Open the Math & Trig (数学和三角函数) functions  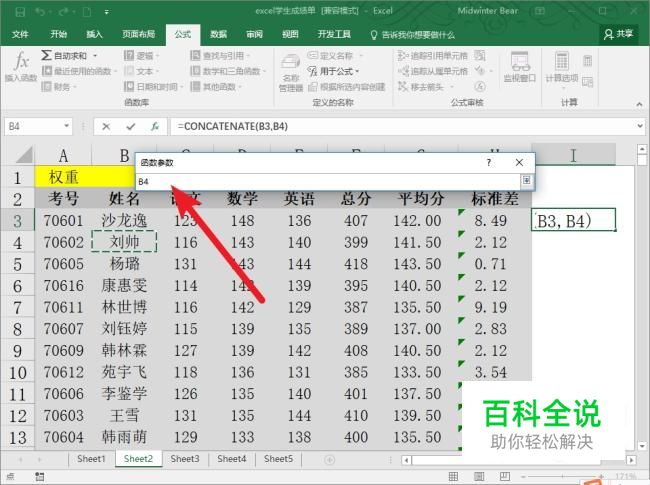pyautogui.click(x=227, y=71)
